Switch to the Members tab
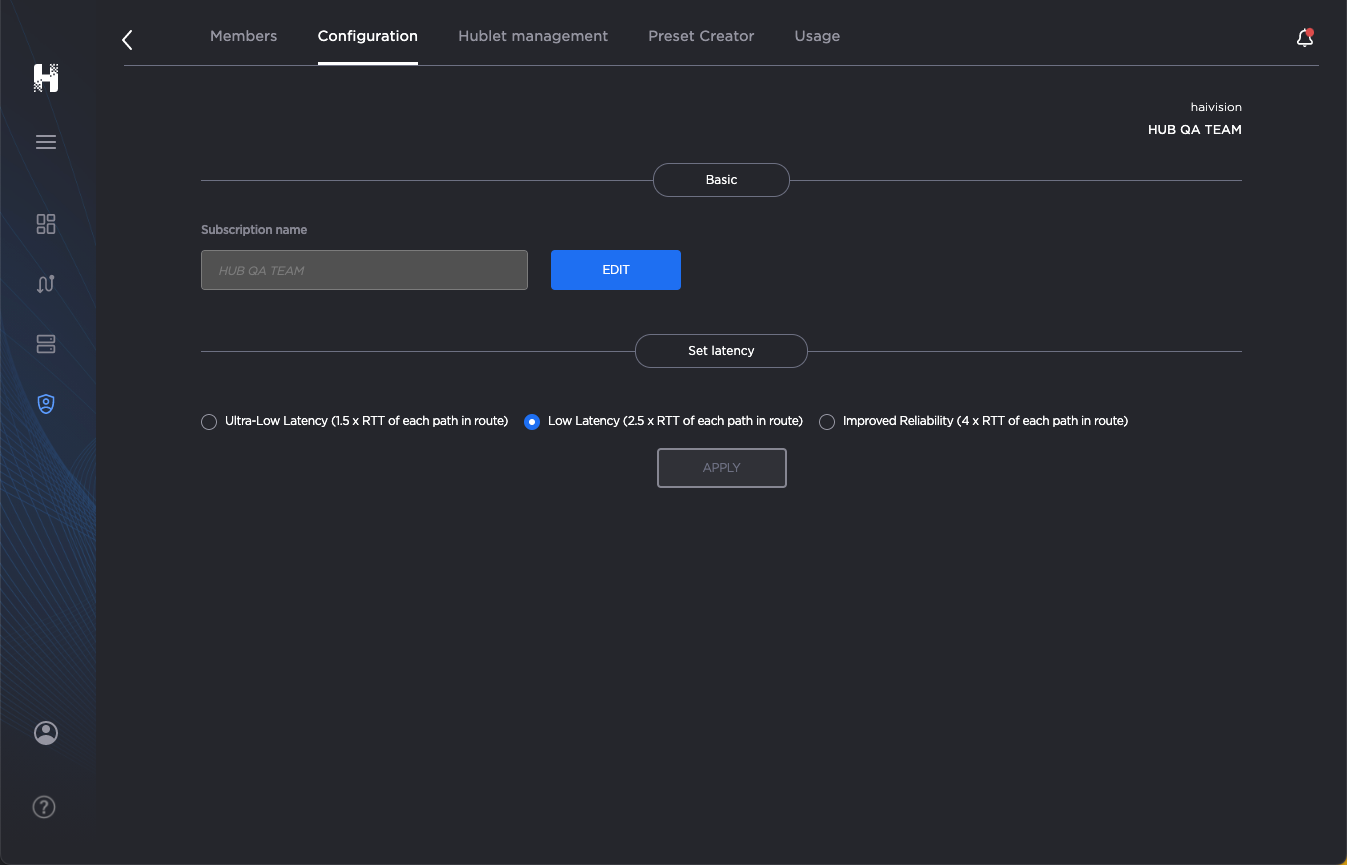 click(x=243, y=35)
